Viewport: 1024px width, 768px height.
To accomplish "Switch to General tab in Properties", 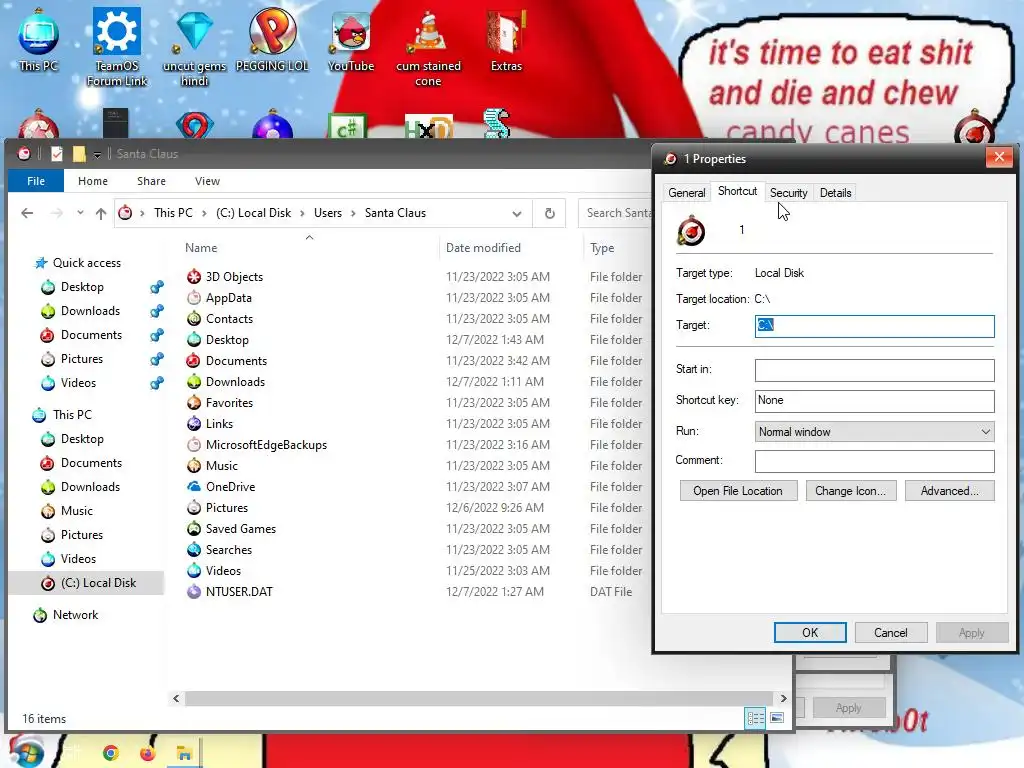I will click(686, 193).
